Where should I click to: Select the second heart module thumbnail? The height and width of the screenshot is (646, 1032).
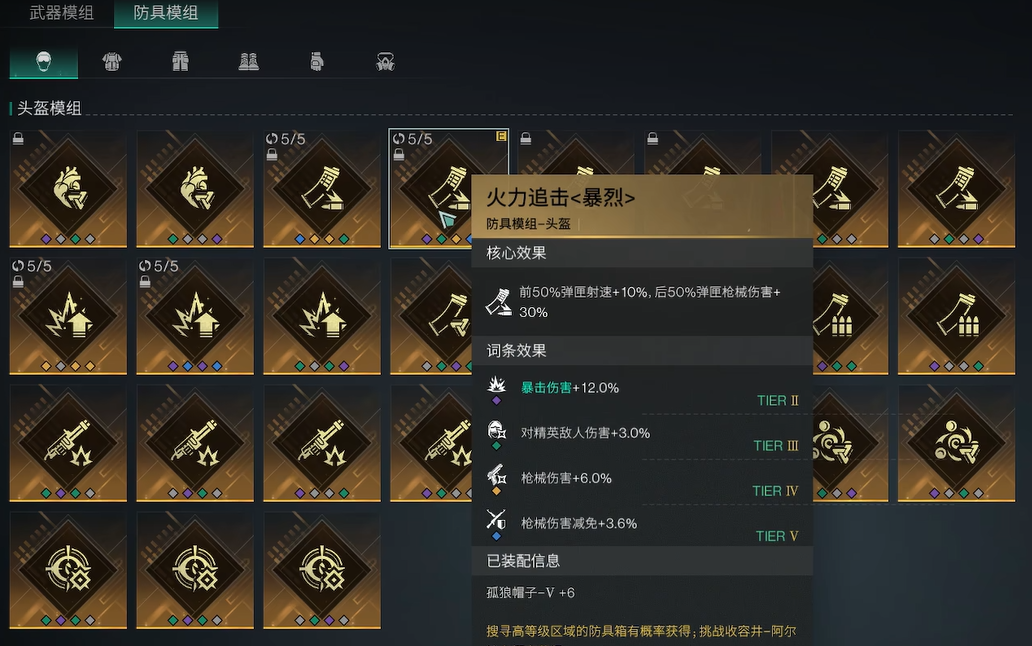[195, 189]
